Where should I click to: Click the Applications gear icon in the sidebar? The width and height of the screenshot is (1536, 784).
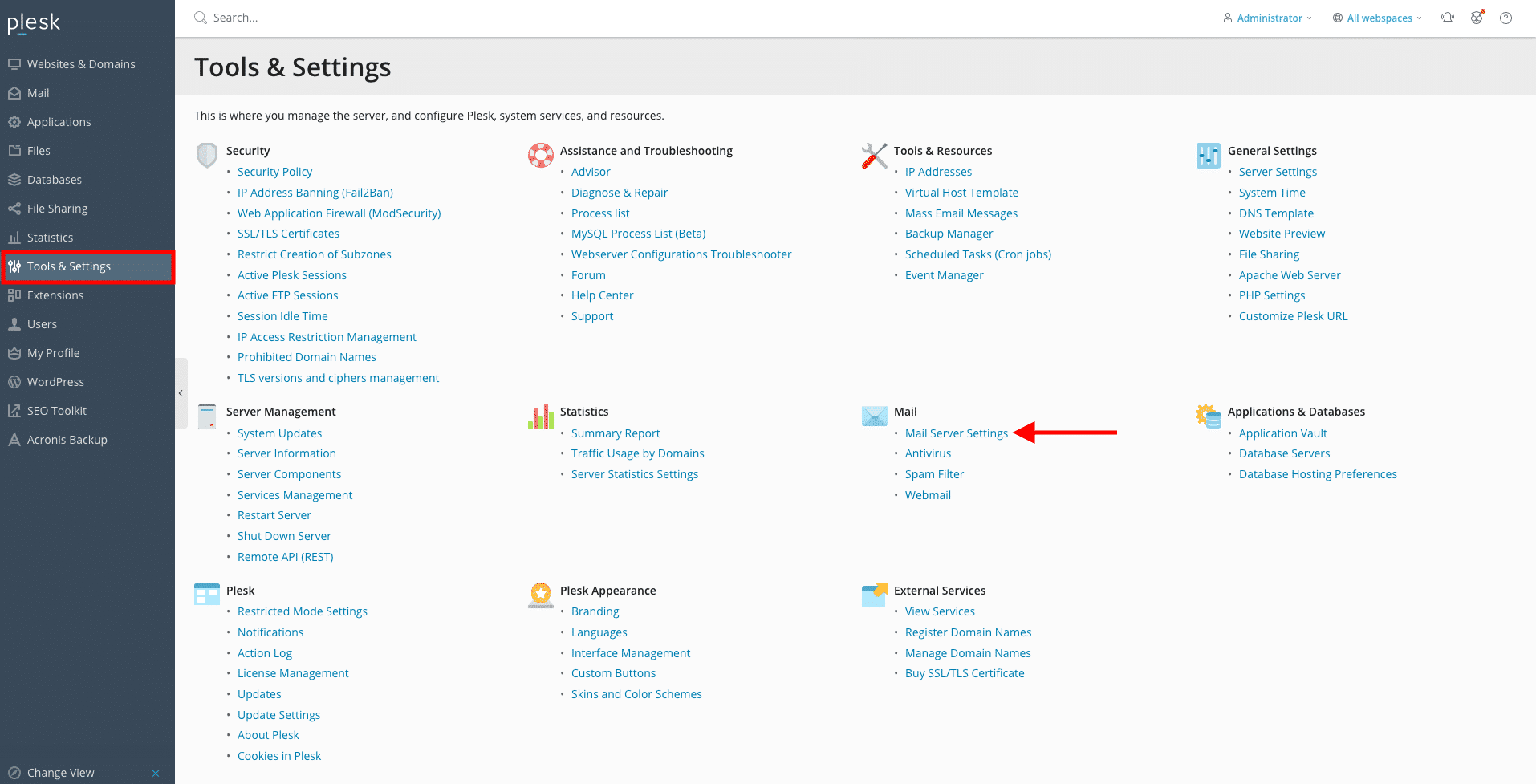tap(14, 122)
